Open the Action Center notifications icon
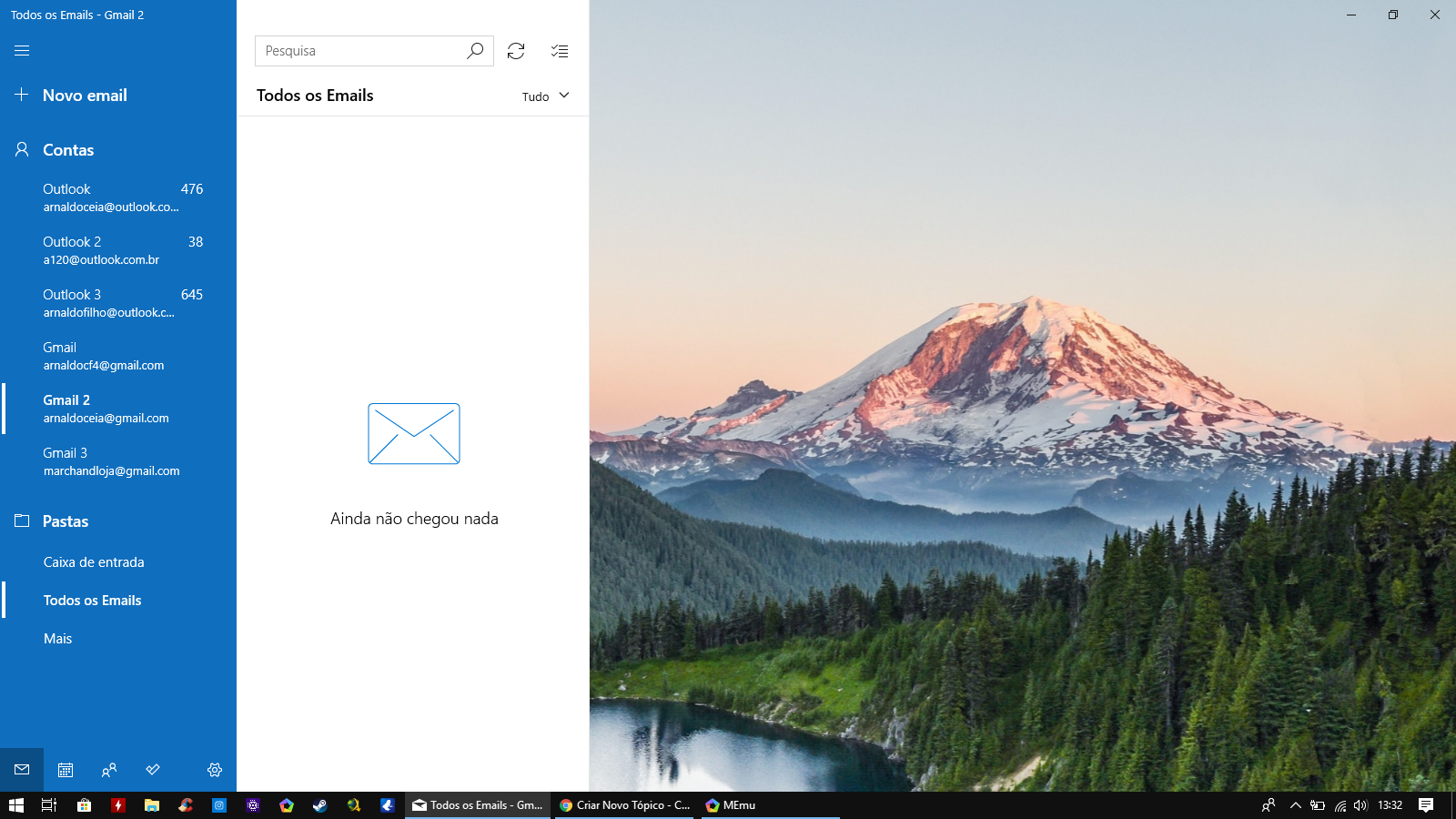This screenshot has height=819, width=1456. [1426, 805]
